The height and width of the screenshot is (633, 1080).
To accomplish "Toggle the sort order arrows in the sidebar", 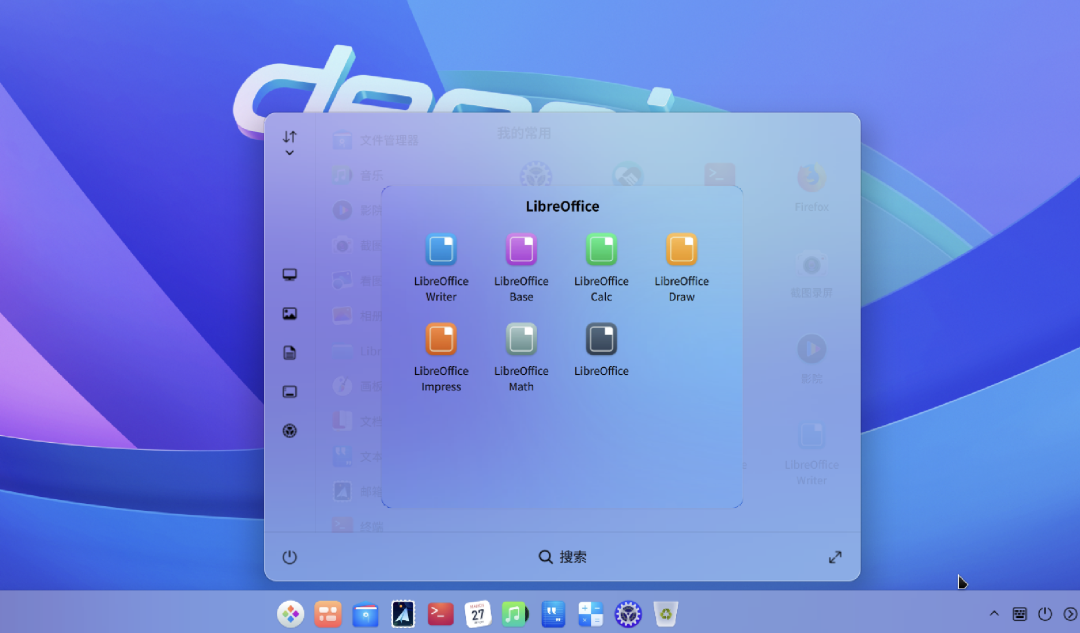I will pos(289,137).
